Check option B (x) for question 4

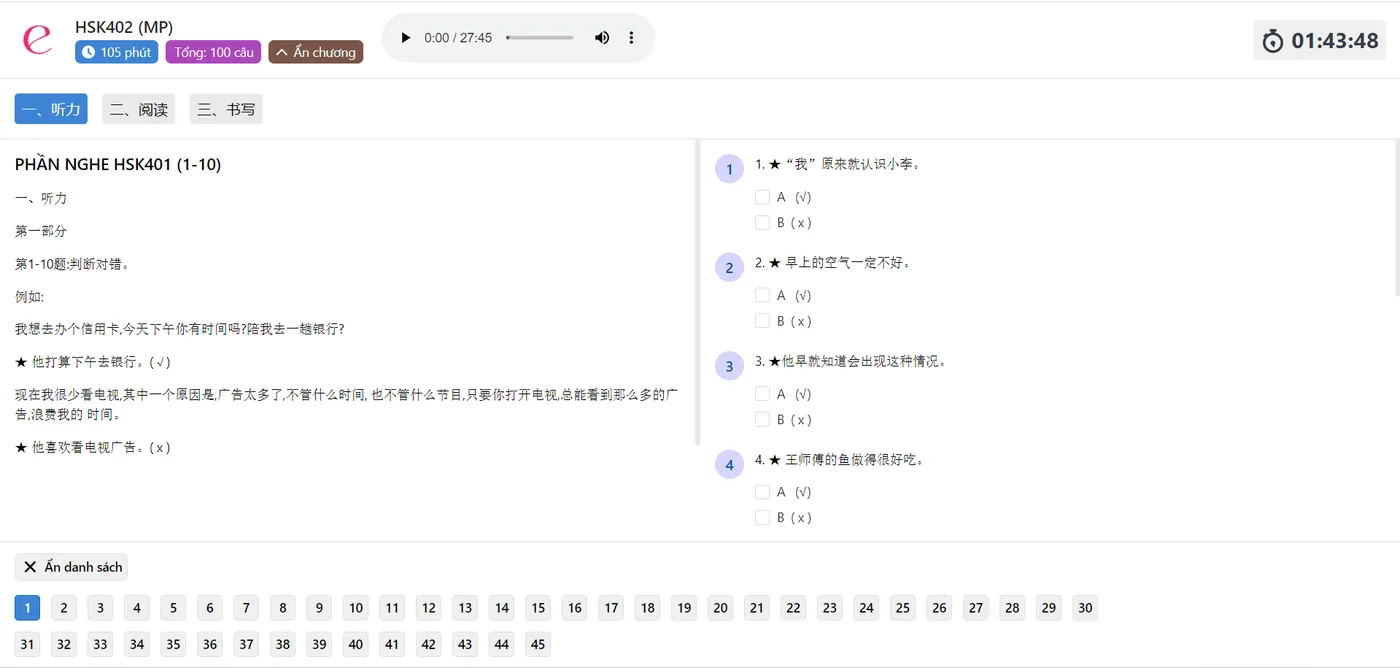click(762, 517)
